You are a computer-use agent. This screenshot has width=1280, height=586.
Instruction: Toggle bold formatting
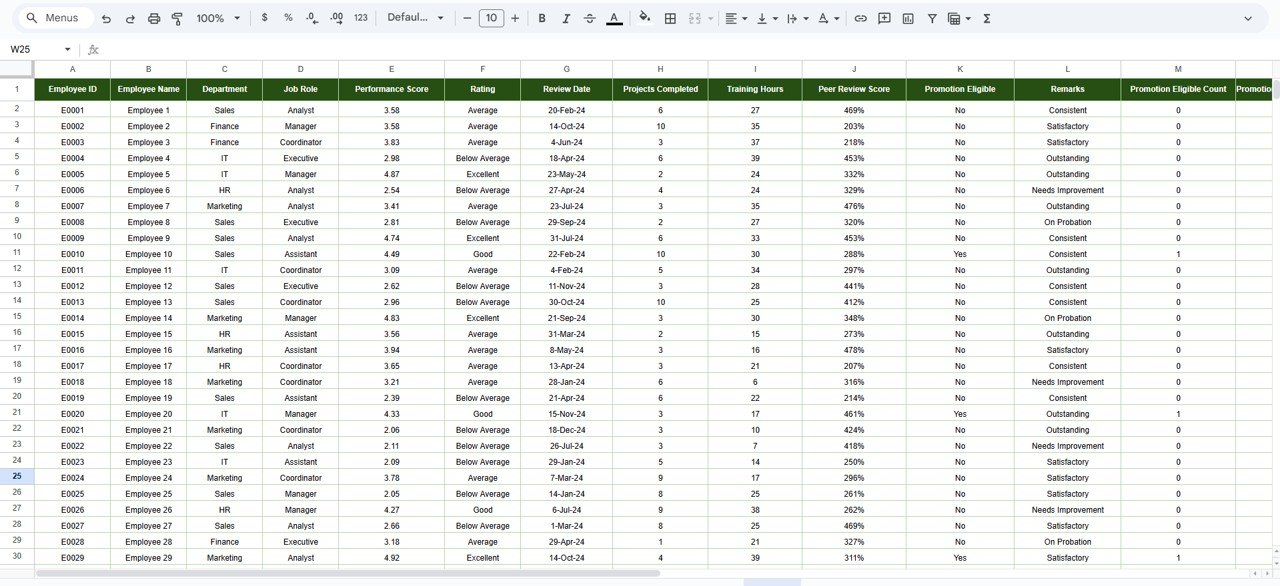(542, 19)
